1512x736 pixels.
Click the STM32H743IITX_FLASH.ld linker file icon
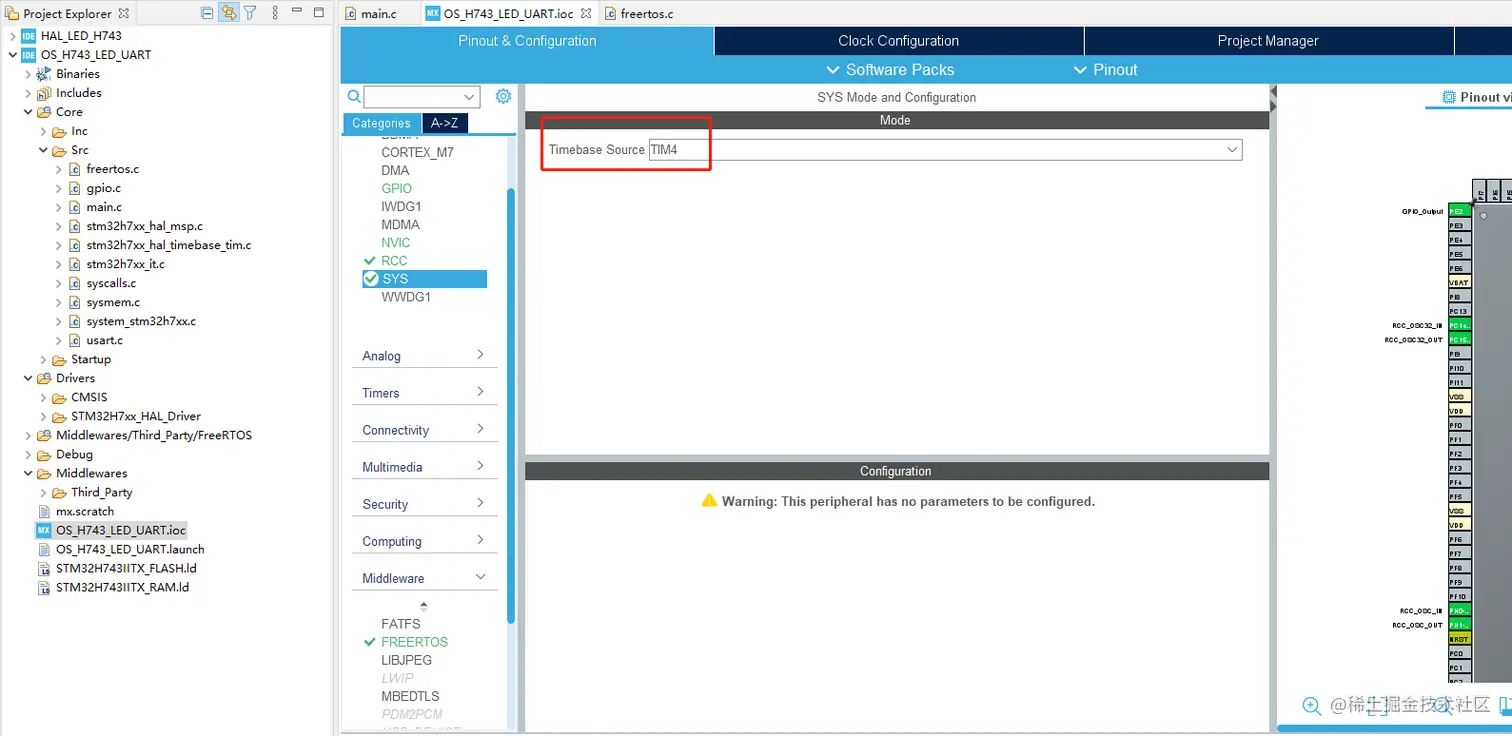(x=44, y=568)
